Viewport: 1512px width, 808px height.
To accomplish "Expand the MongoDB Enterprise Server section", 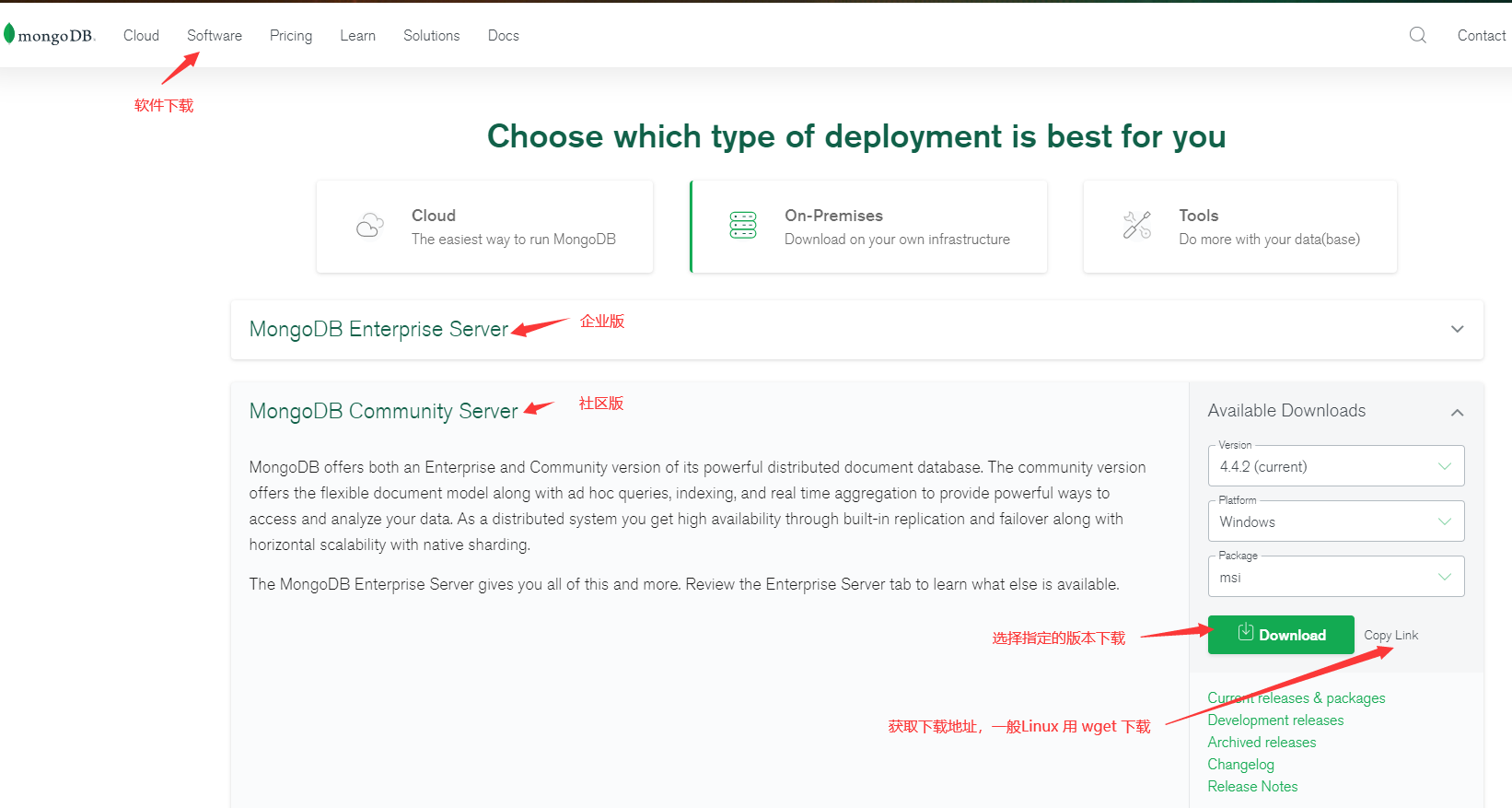I will tap(1457, 329).
